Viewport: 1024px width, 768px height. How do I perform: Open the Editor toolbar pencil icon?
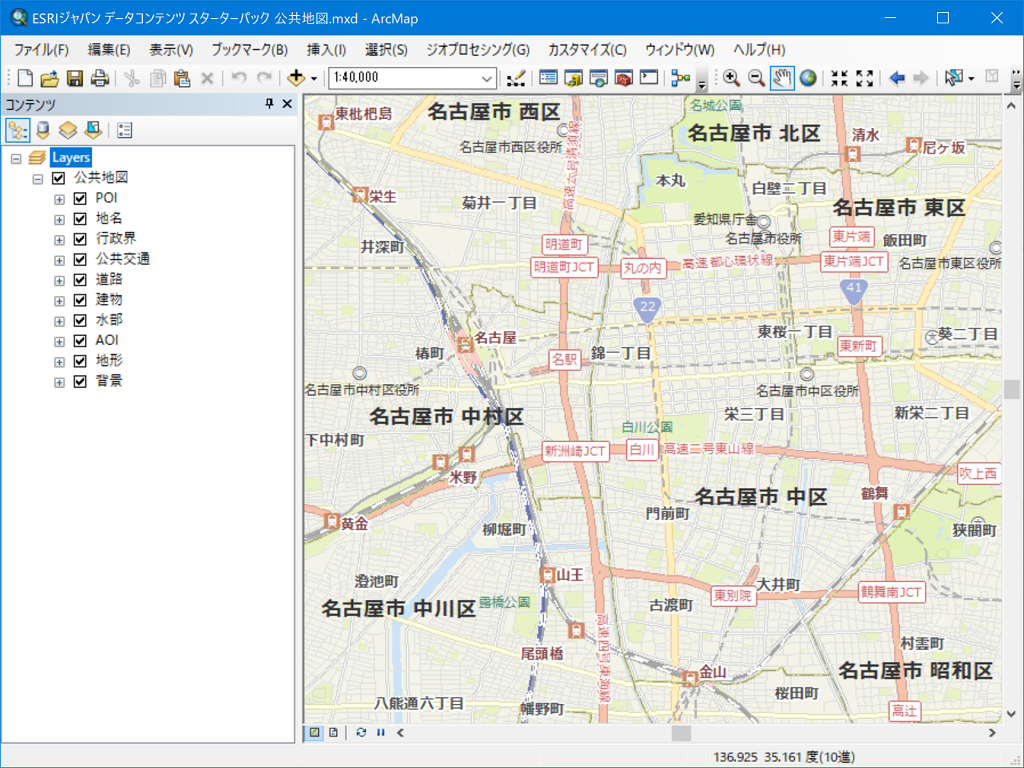[516, 78]
